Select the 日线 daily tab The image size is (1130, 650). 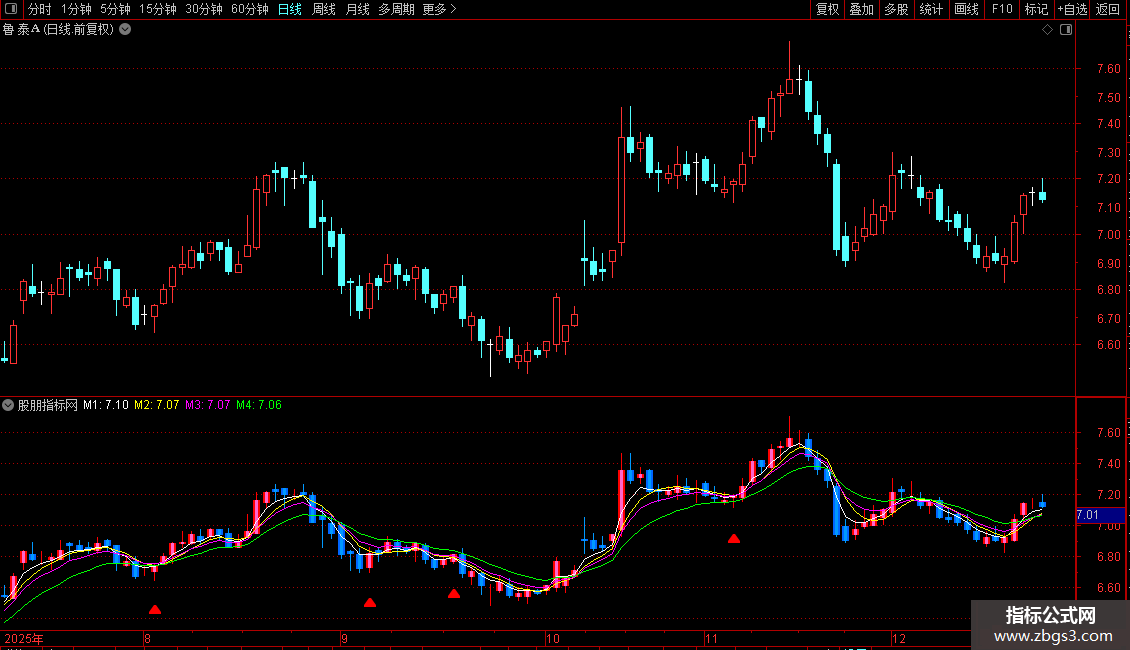click(290, 9)
